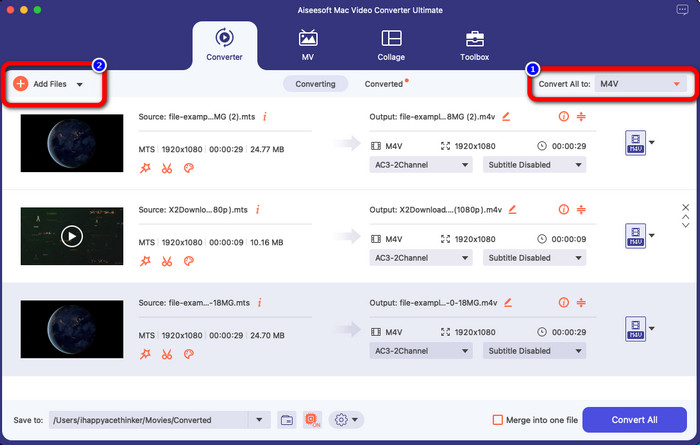Play the X2Download video thumbnail

(x=72, y=236)
